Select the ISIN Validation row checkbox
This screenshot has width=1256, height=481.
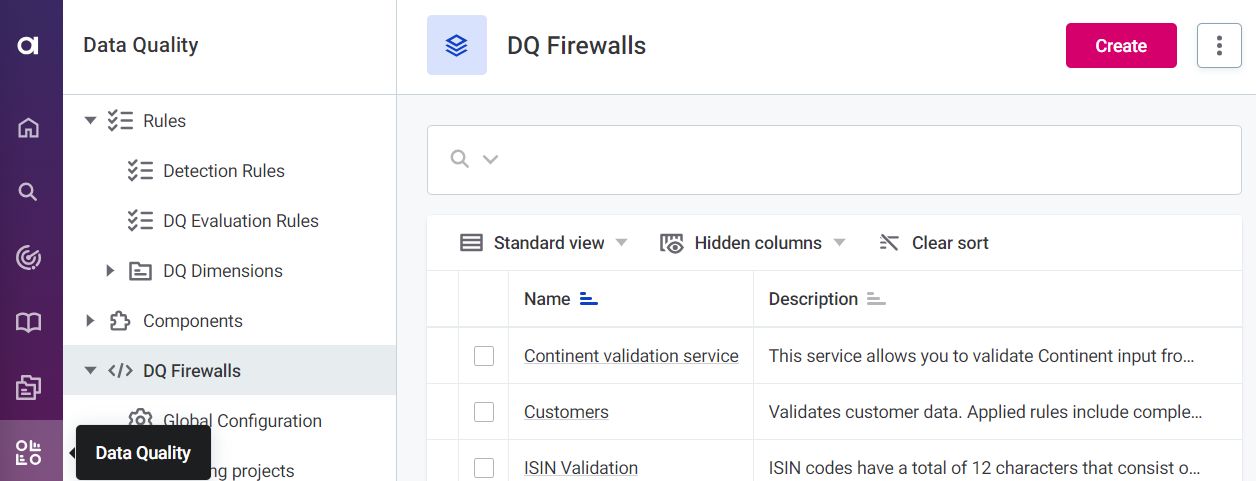tap(484, 467)
